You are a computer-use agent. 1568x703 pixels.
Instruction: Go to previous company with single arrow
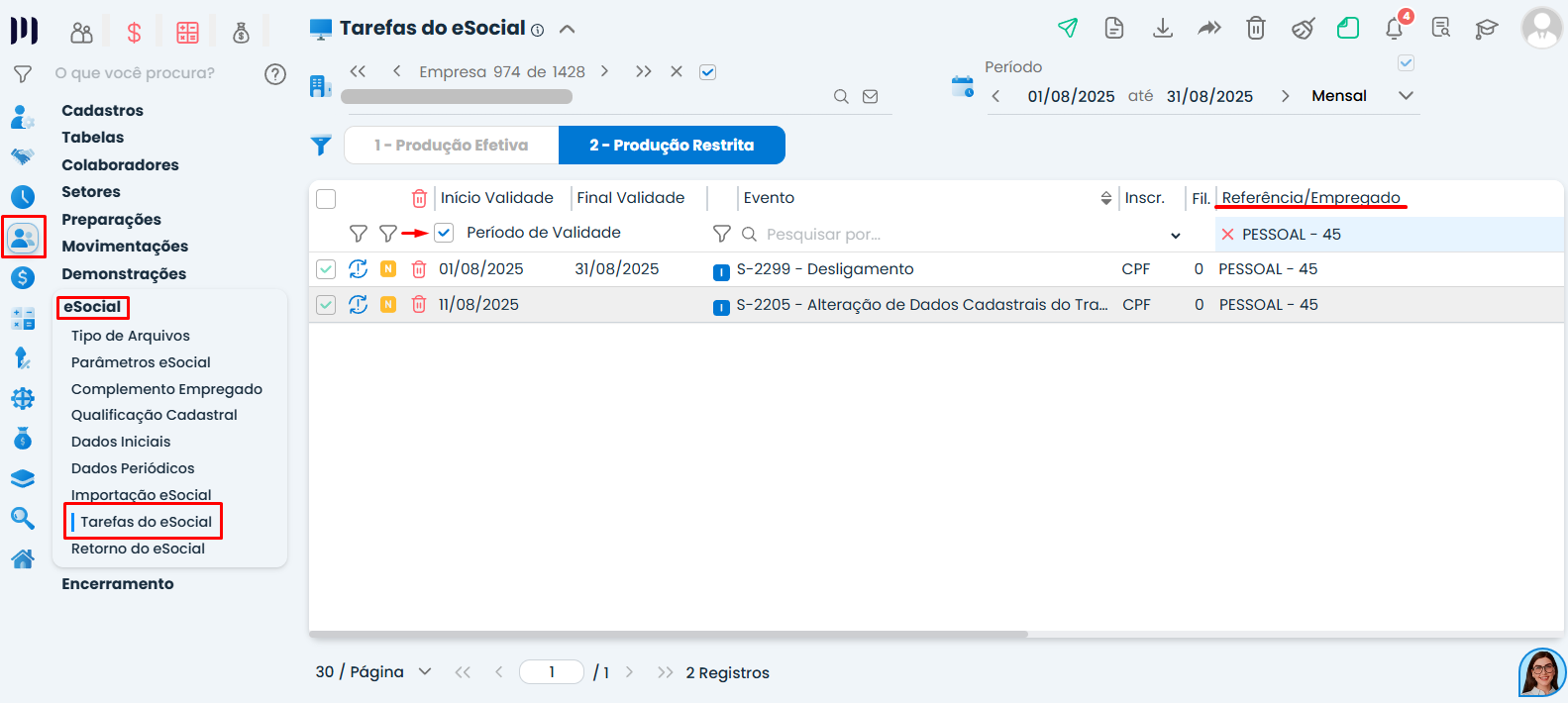pos(396,71)
